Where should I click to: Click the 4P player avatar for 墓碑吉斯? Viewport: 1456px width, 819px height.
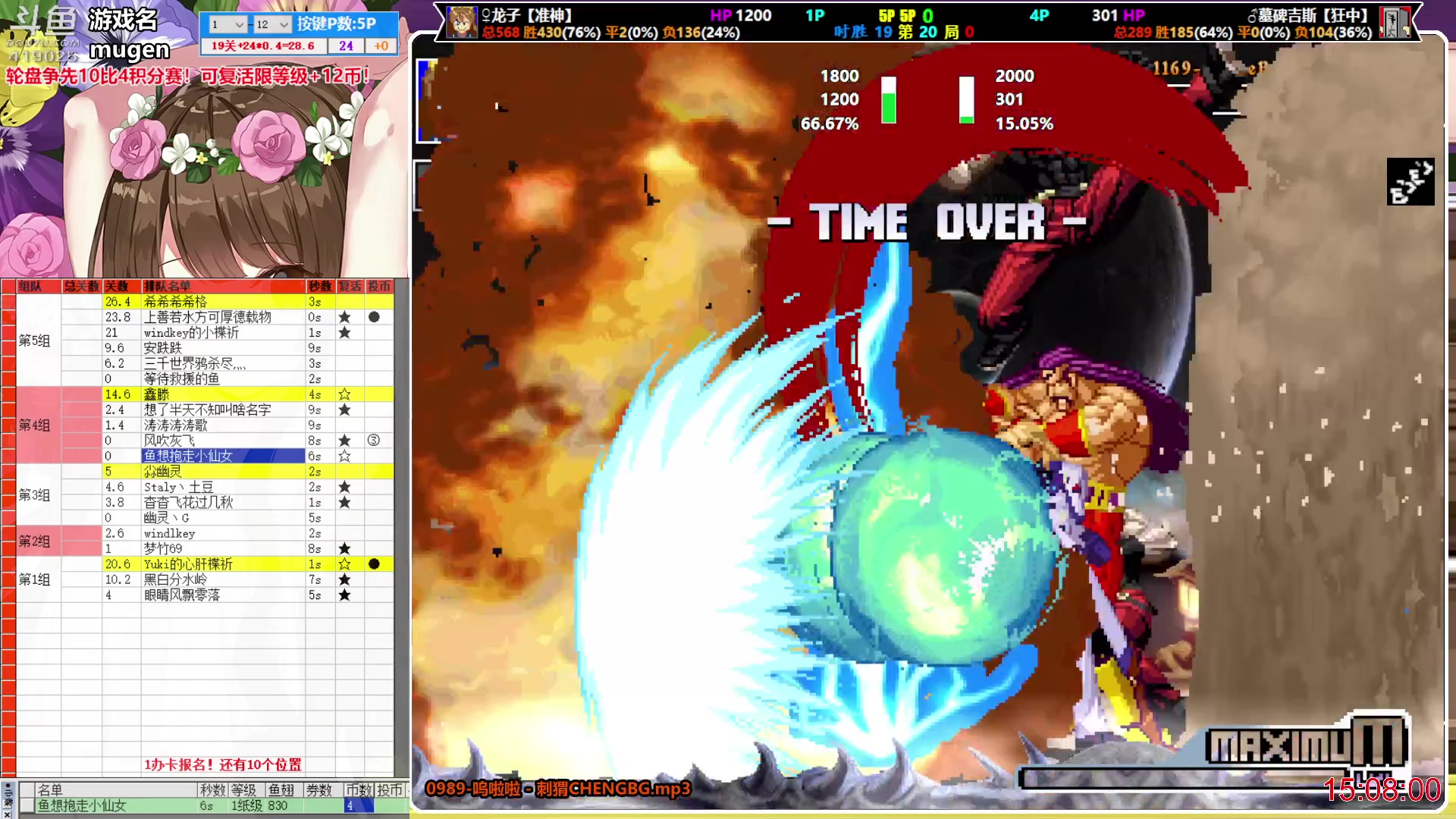click(x=1394, y=23)
